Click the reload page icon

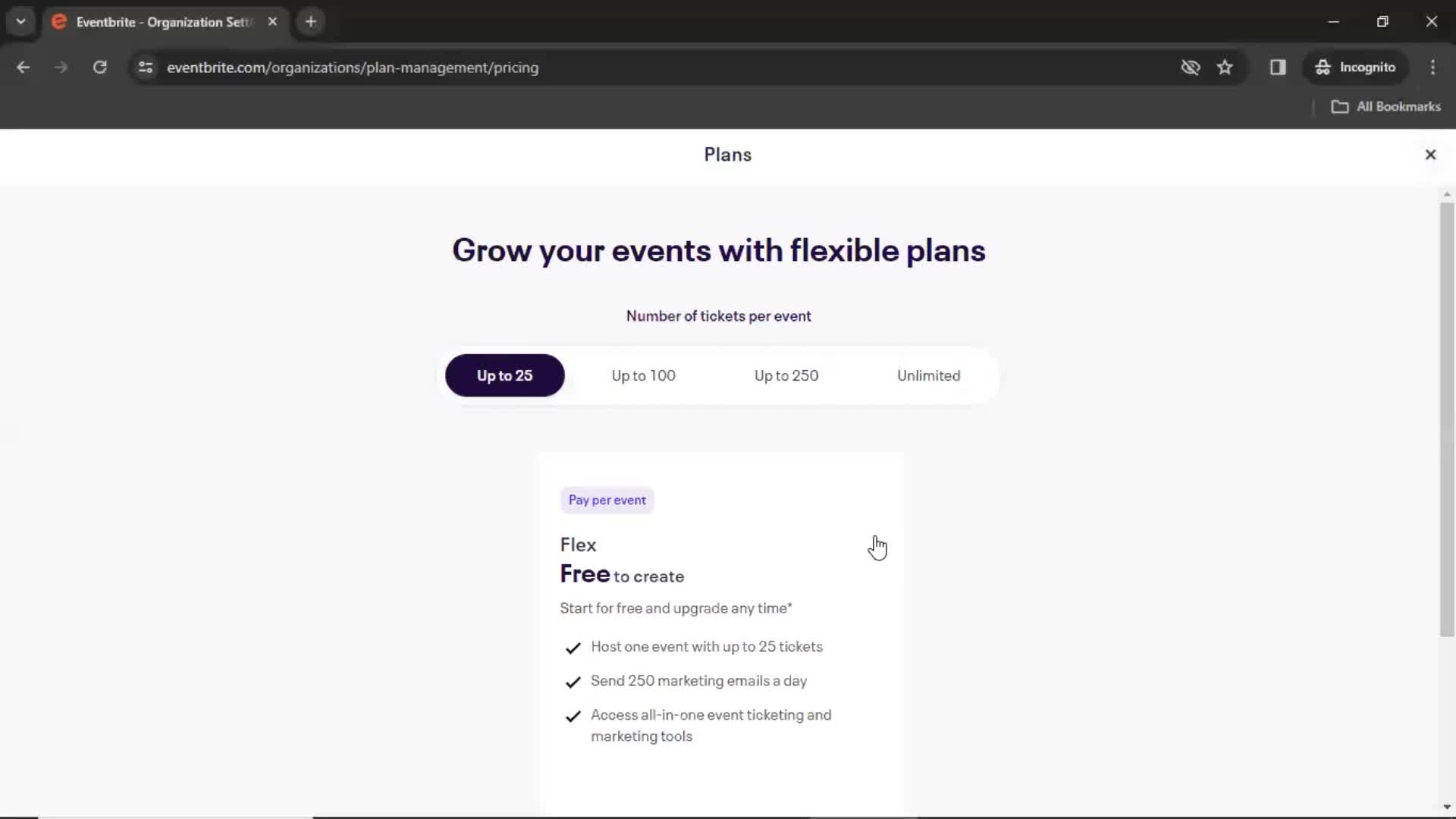point(99,67)
